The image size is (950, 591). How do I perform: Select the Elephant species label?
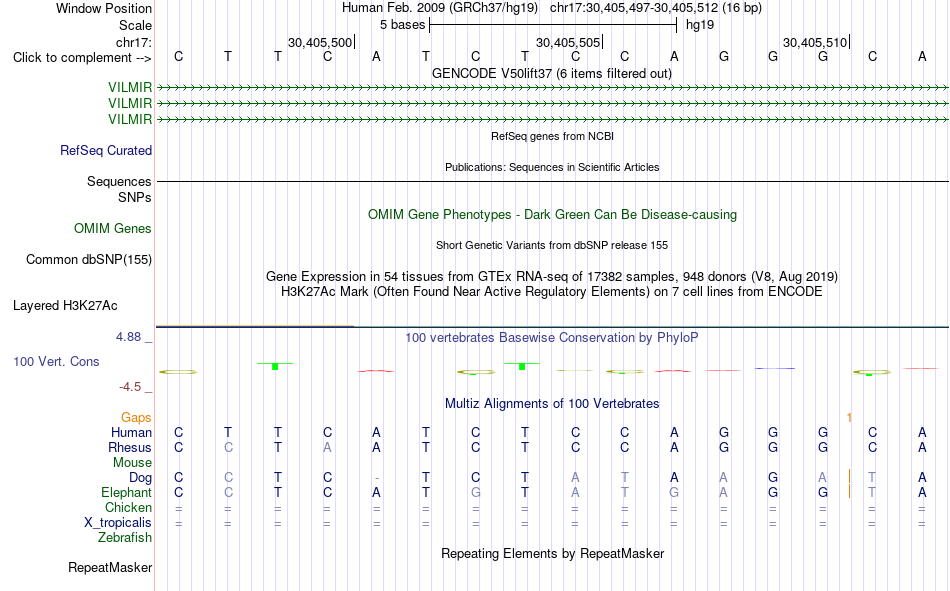click(x=127, y=492)
